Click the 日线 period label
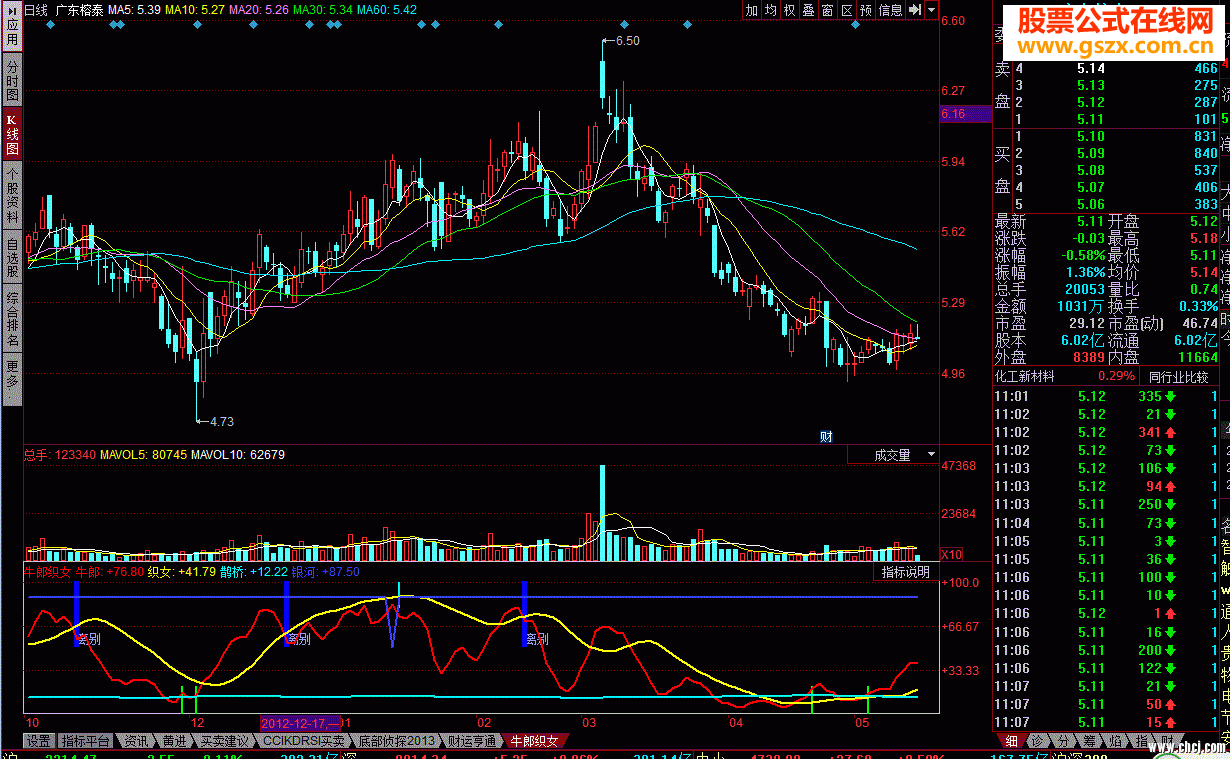The height and width of the screenshot is (759, 1230). point(36,9)
